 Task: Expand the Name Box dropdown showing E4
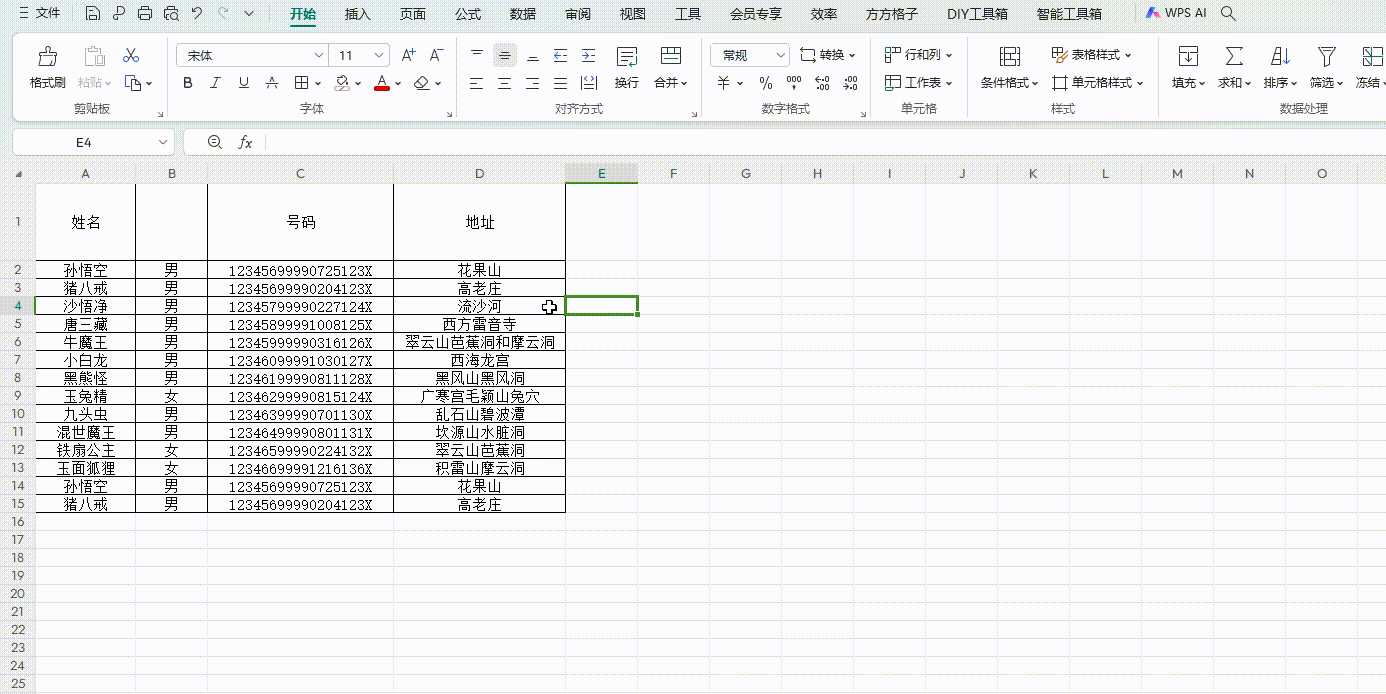click(163, 143)
